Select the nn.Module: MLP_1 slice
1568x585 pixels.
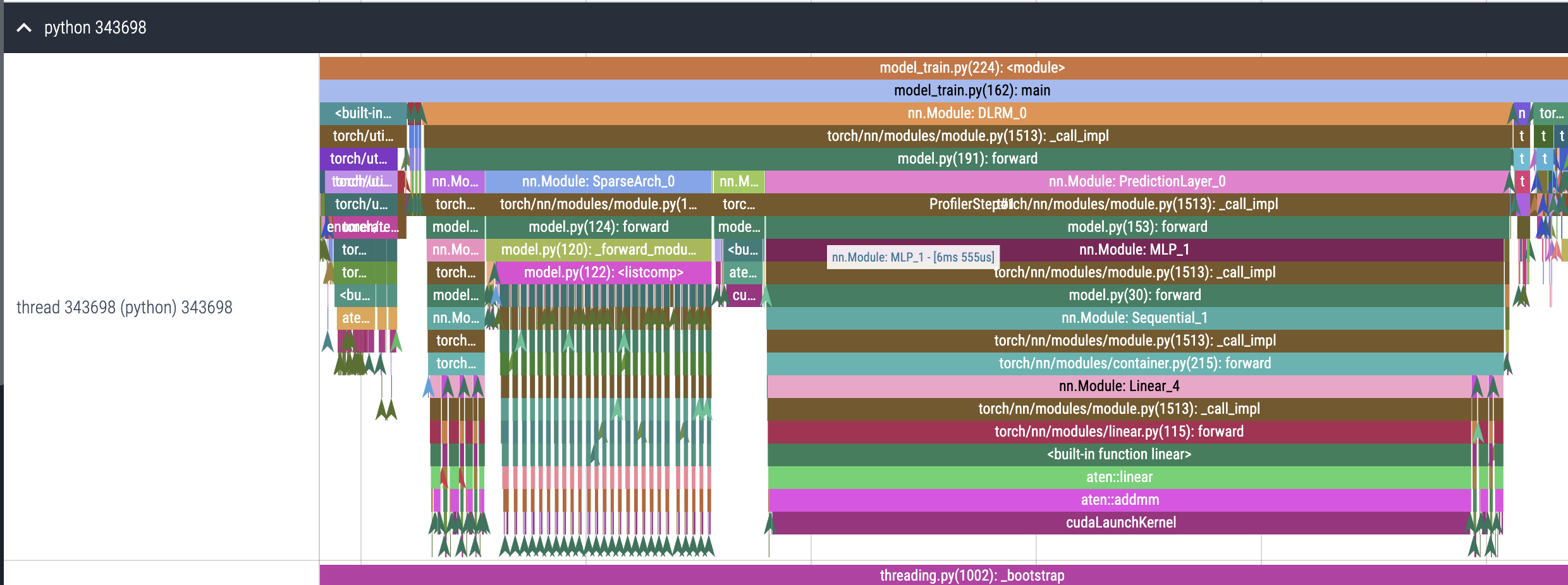(1134, 250)
